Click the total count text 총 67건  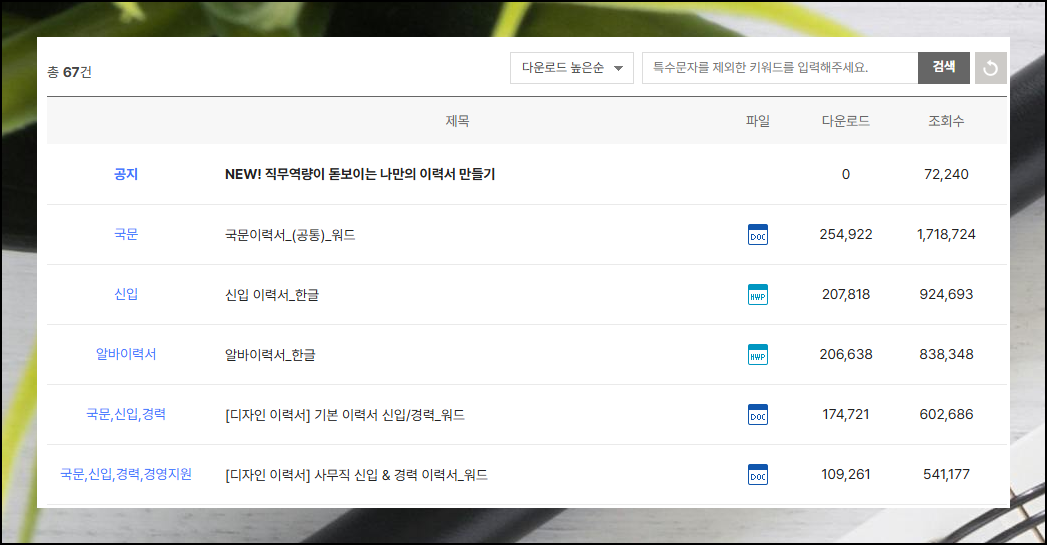coord(69,71)
